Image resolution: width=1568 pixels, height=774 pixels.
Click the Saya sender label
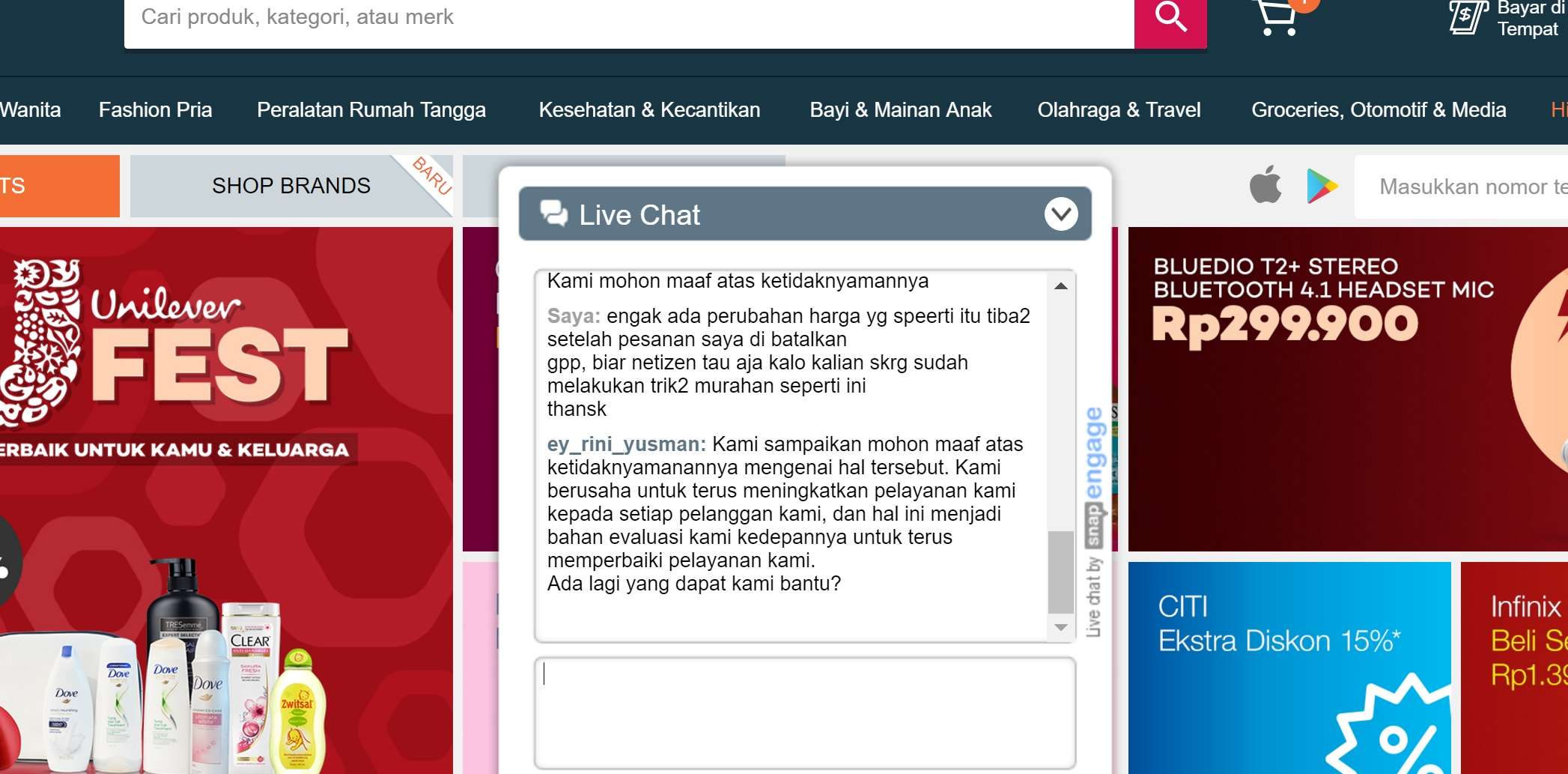tap(574, 316)
